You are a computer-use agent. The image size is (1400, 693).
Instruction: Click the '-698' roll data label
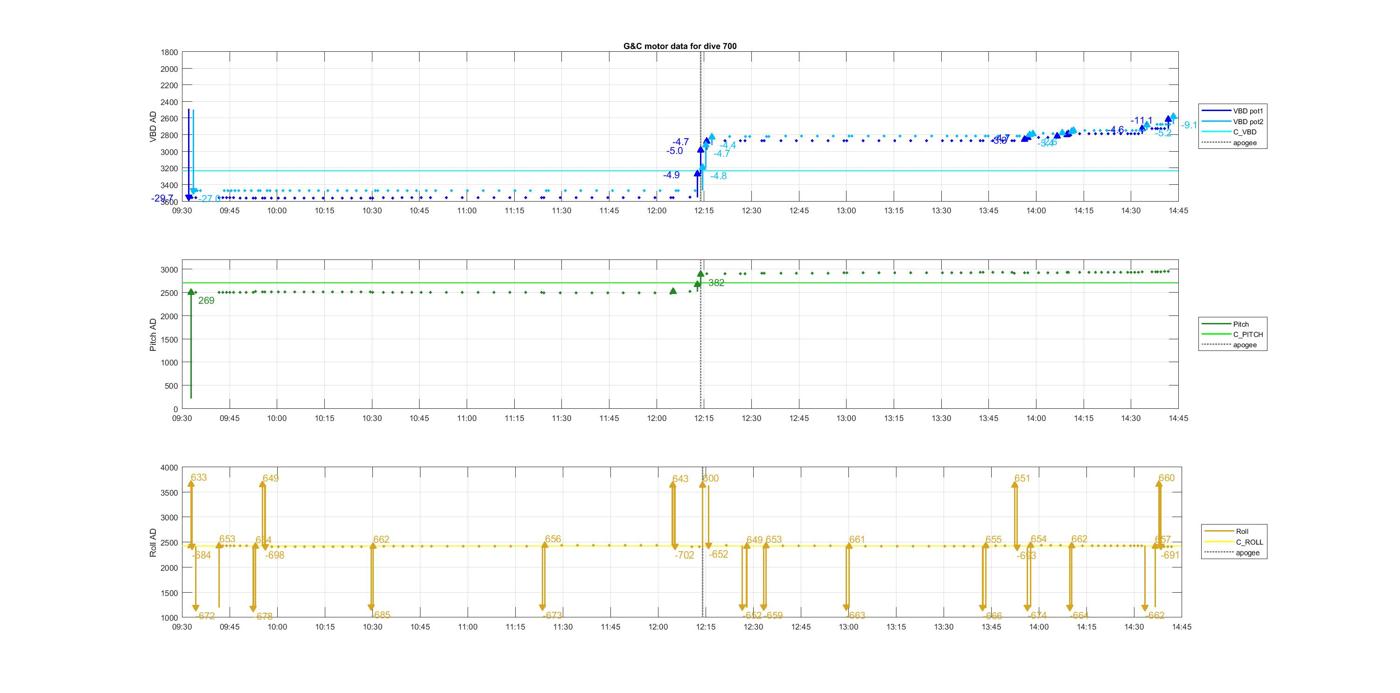tap(275, 555)
